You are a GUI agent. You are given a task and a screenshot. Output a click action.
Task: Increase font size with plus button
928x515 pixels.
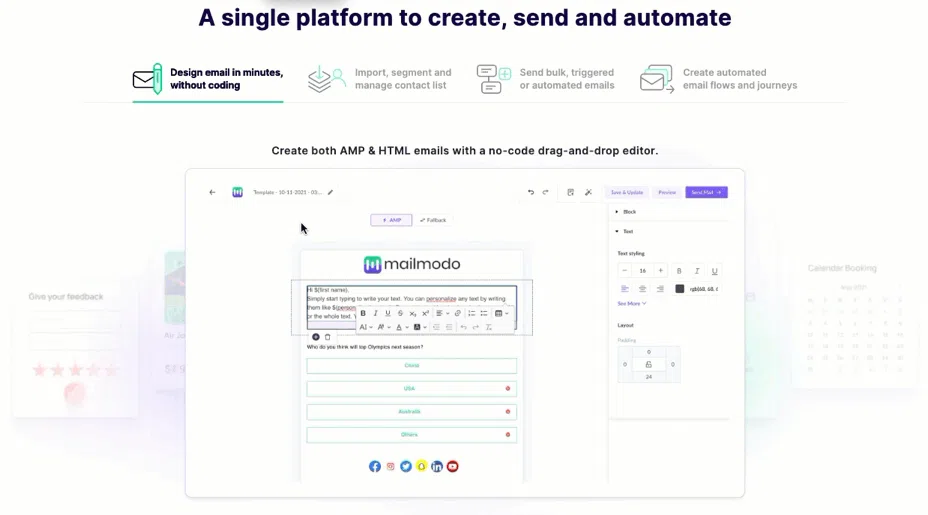(660, 271)
